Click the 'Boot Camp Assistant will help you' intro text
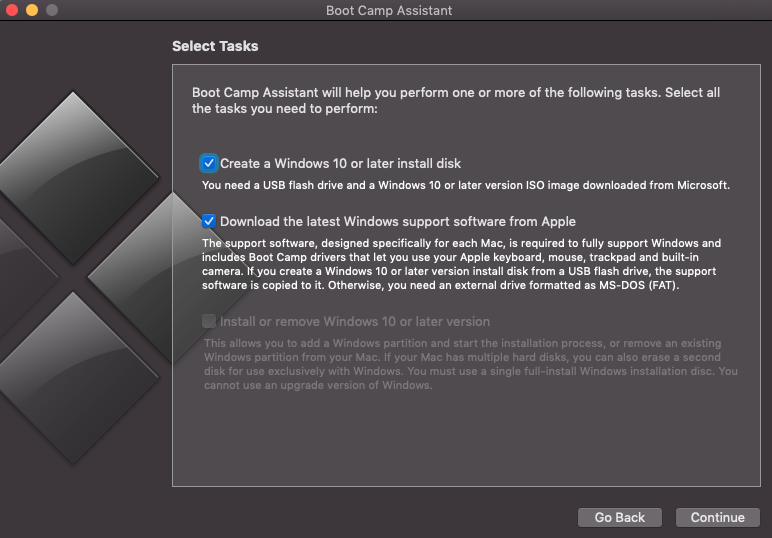 (456, 100)
